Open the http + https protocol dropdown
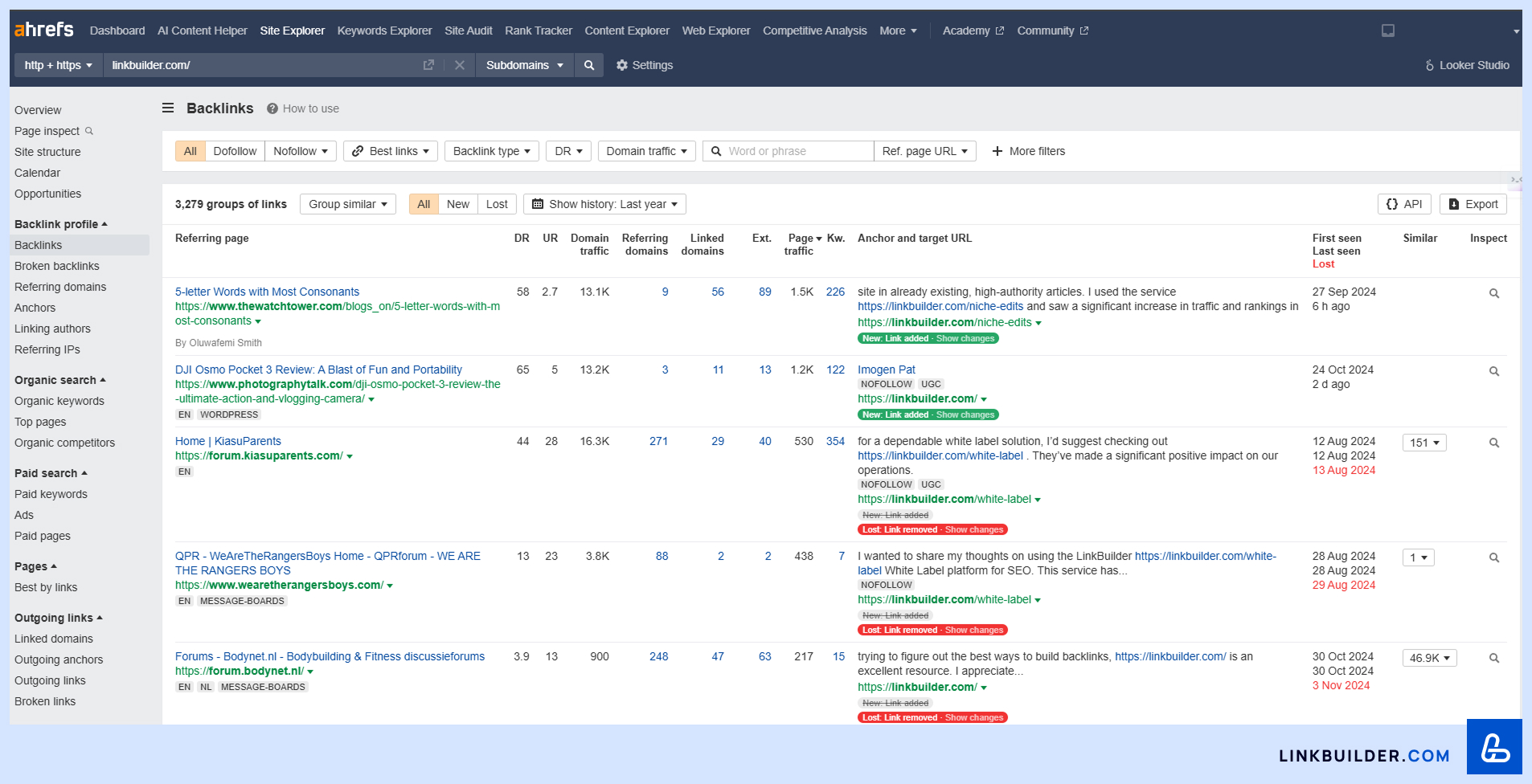Image resolution: width=1532 pixels, height=784 pixels. [59, 65]
